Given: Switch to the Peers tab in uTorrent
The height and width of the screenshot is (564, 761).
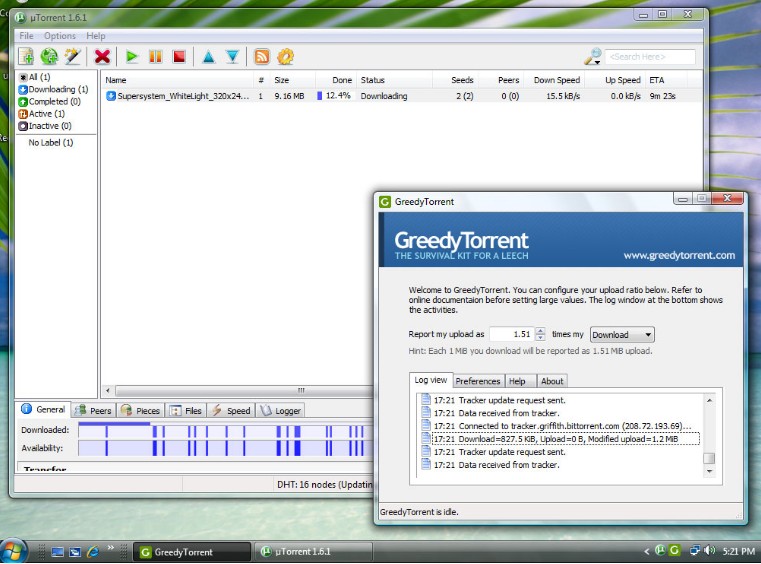Looking at the screenshot, I should tap(94, 411).
